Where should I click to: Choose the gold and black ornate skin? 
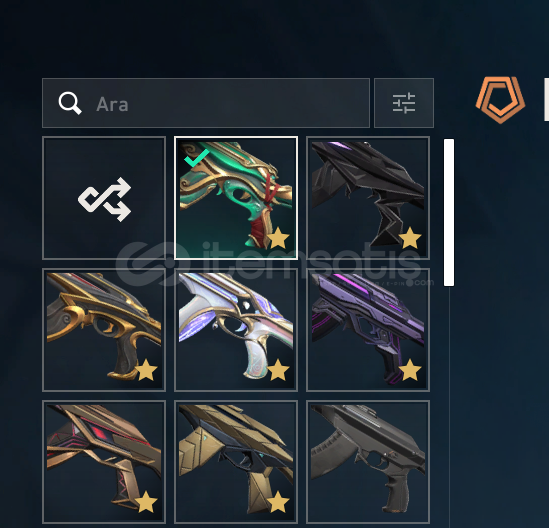coord(104,330)
